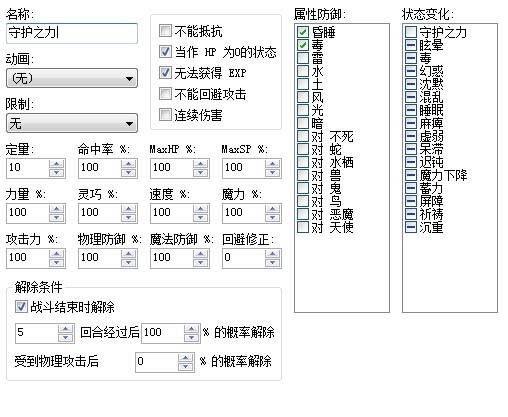508x417 pixels.
Task: Check 对 鬼 defense option
Action: coord(303,188)
